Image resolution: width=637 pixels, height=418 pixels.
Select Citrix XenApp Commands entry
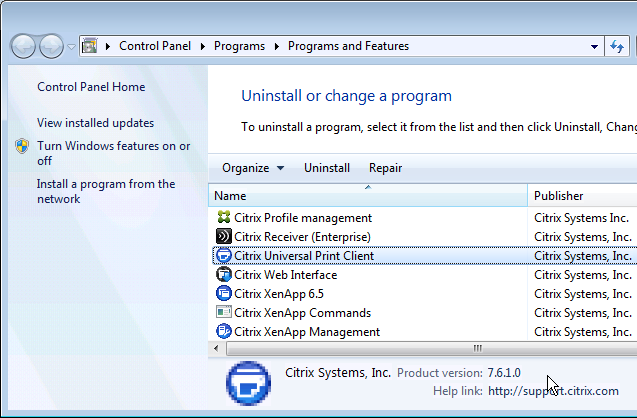pyautogui.click(x=302, y=313)
